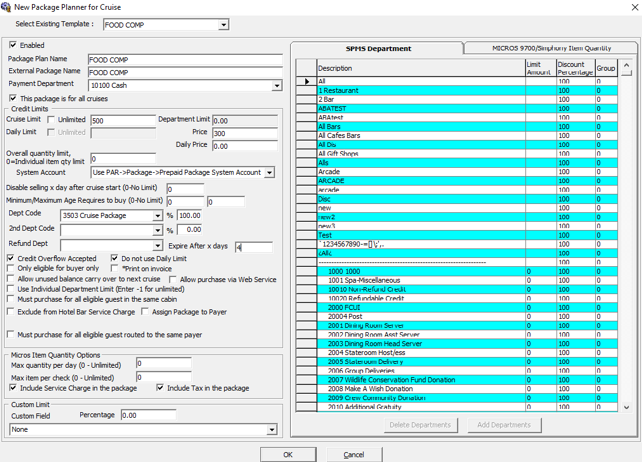Close the New Package Planner window
Viewport: 642px width, 462px height.
634,7
